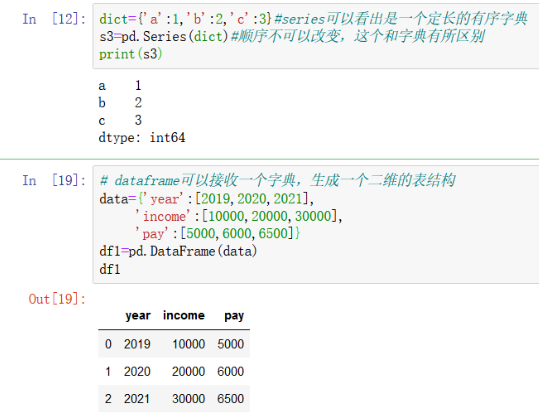
Task: Click the In [19] cell prompt
Action: (54, 180)
